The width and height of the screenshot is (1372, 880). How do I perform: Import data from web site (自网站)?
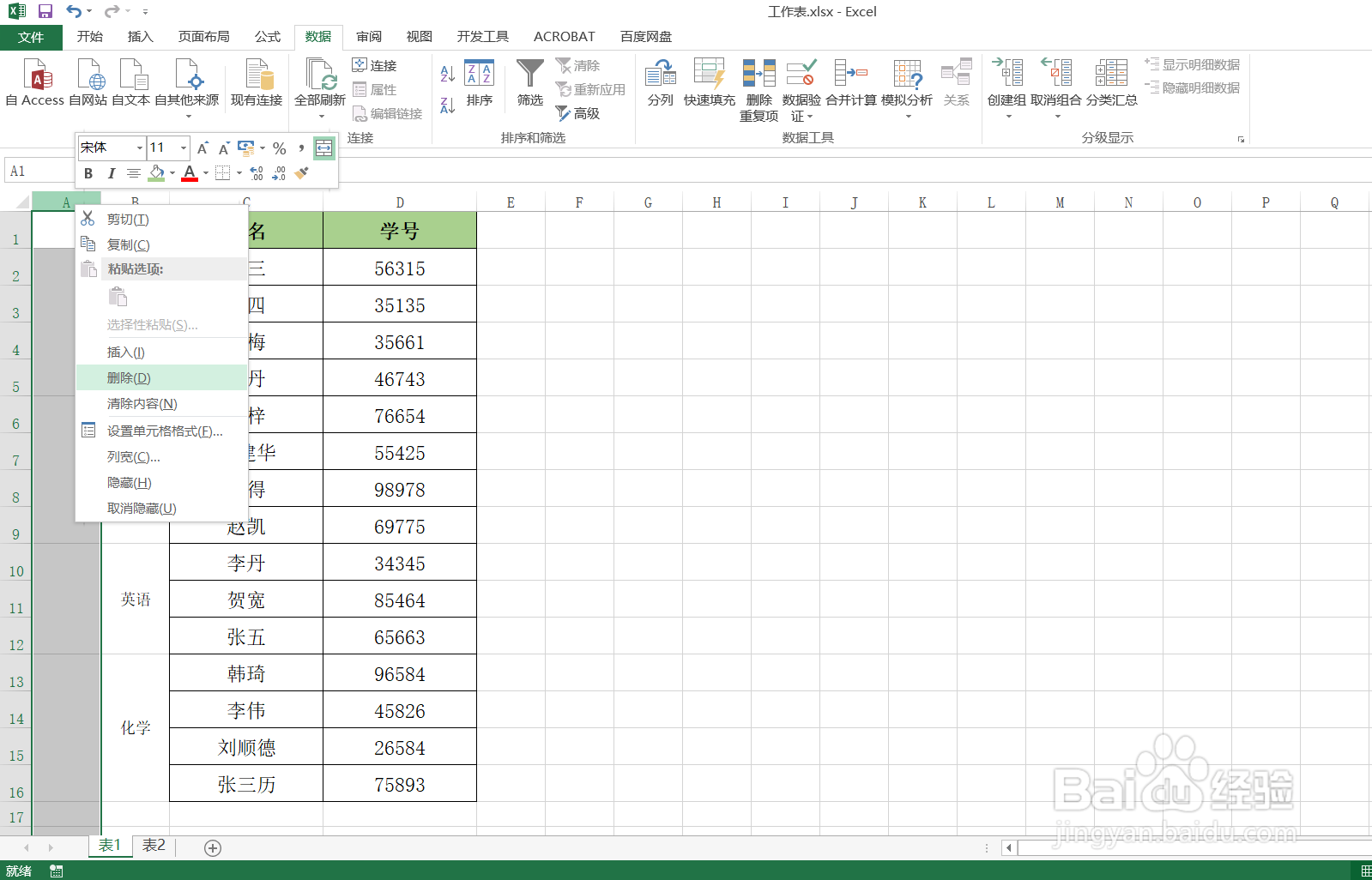click(x=88, y=82)
